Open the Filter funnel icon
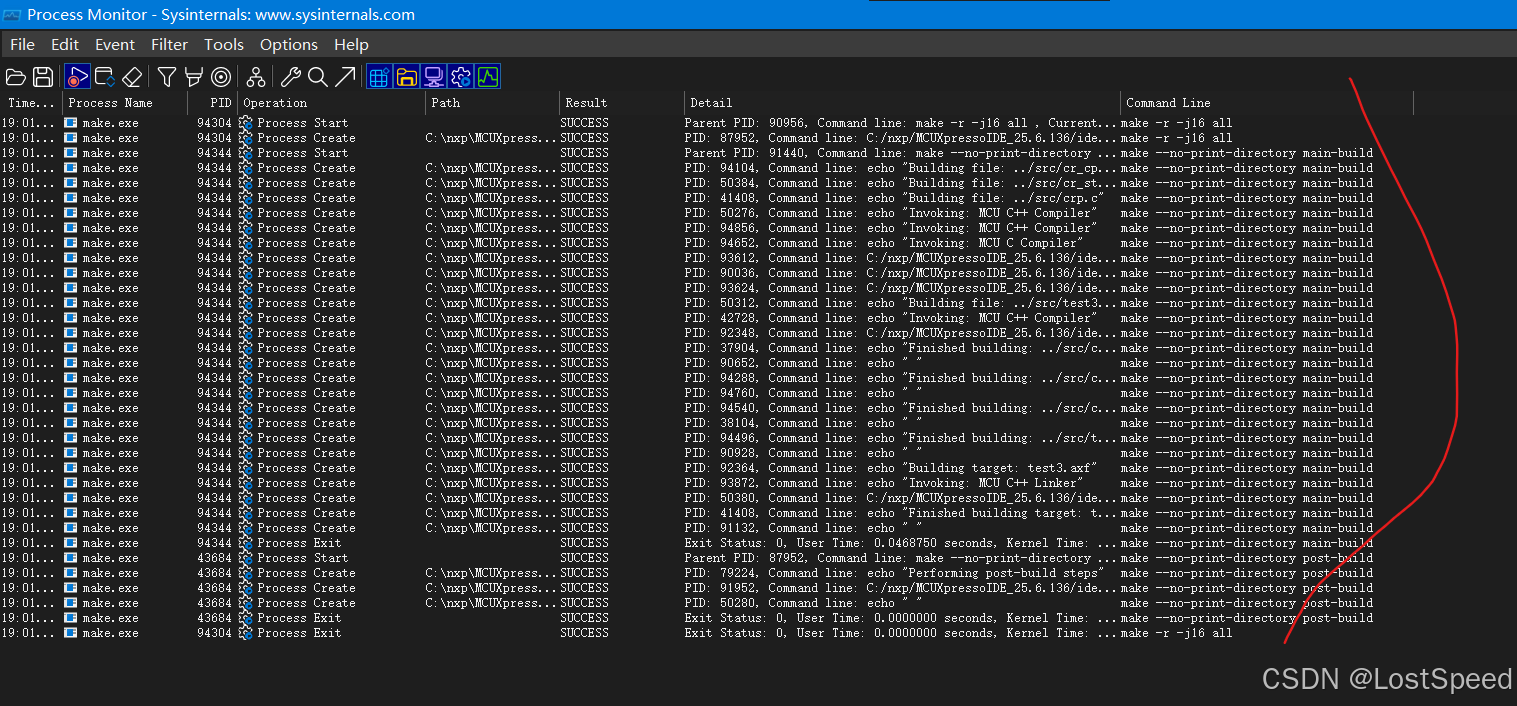 click(167, 77)
